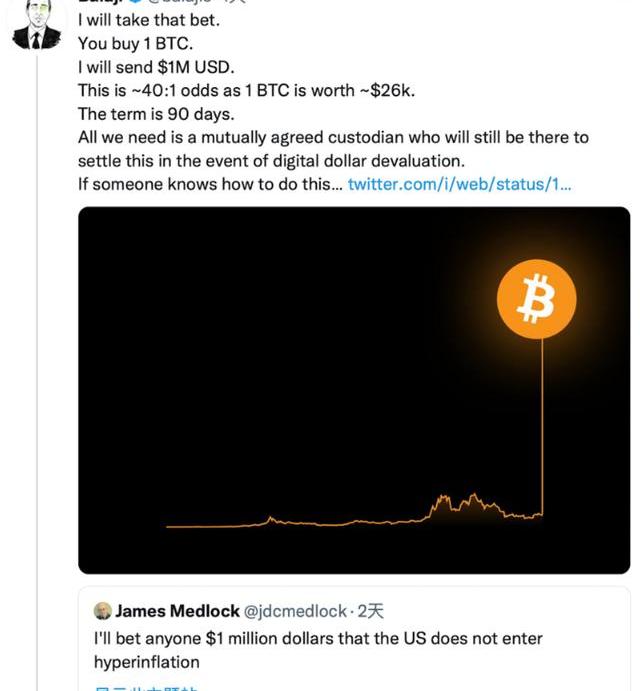Click the "~40:1 odds" sentence
Image resolution: width=640 pixels, height=691 pixels.
(246, 91)
